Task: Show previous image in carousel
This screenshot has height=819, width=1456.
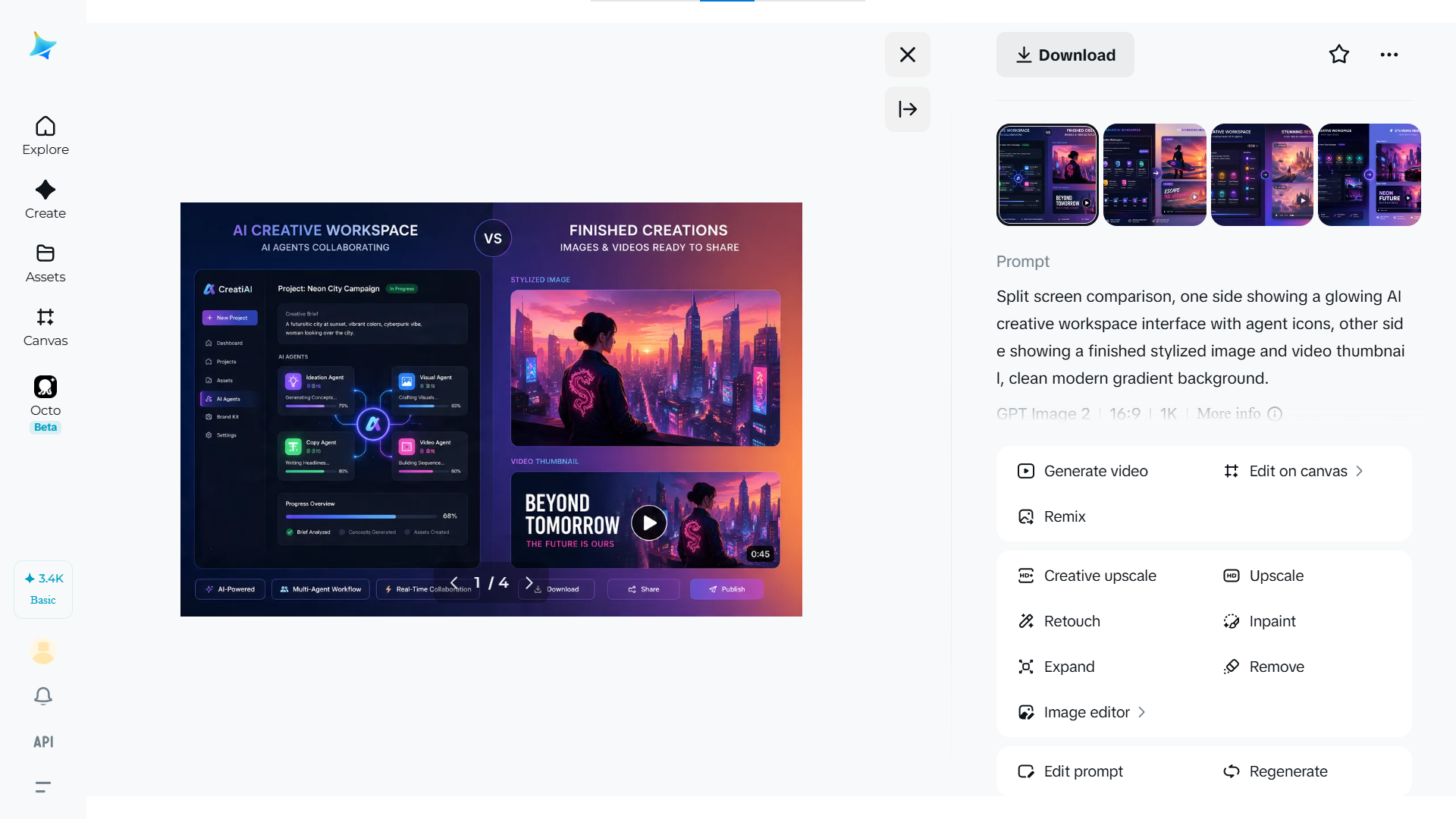Action: (453, 582)
